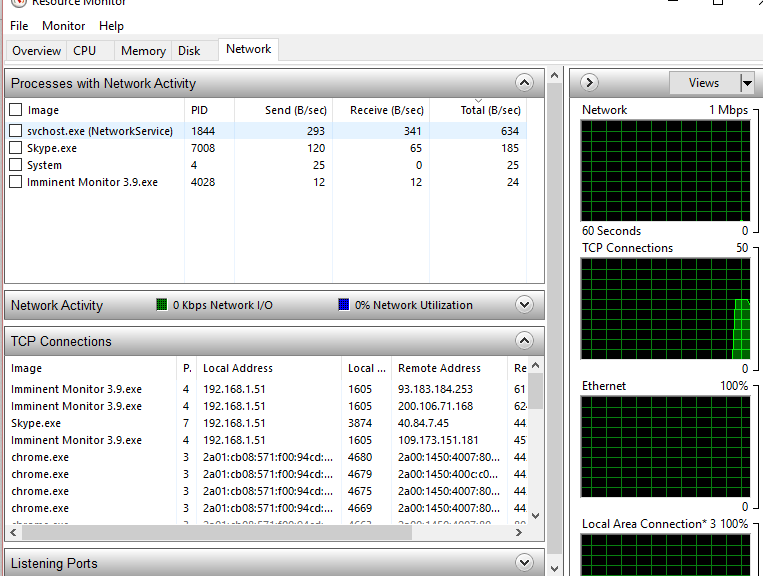
Task: Click TCP Connections list scroll-up arrow
Action: [x=536, y=365]
